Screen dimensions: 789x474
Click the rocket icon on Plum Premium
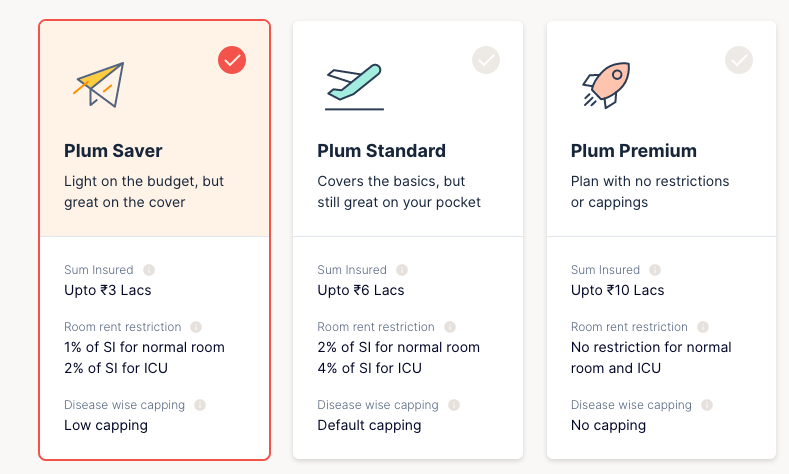tap(606, 85)
